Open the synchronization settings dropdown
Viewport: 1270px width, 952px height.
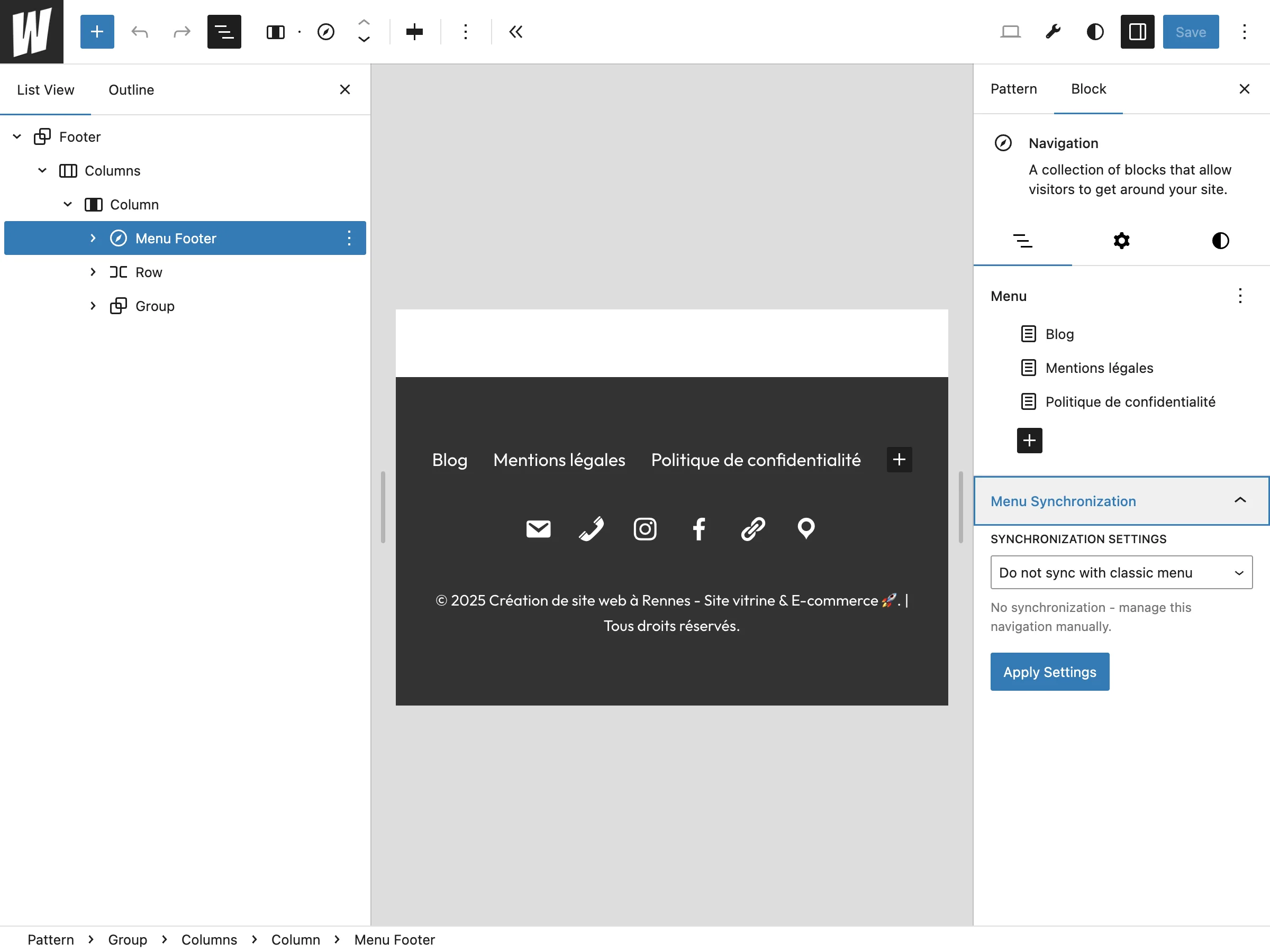[x=1120, y=572]
